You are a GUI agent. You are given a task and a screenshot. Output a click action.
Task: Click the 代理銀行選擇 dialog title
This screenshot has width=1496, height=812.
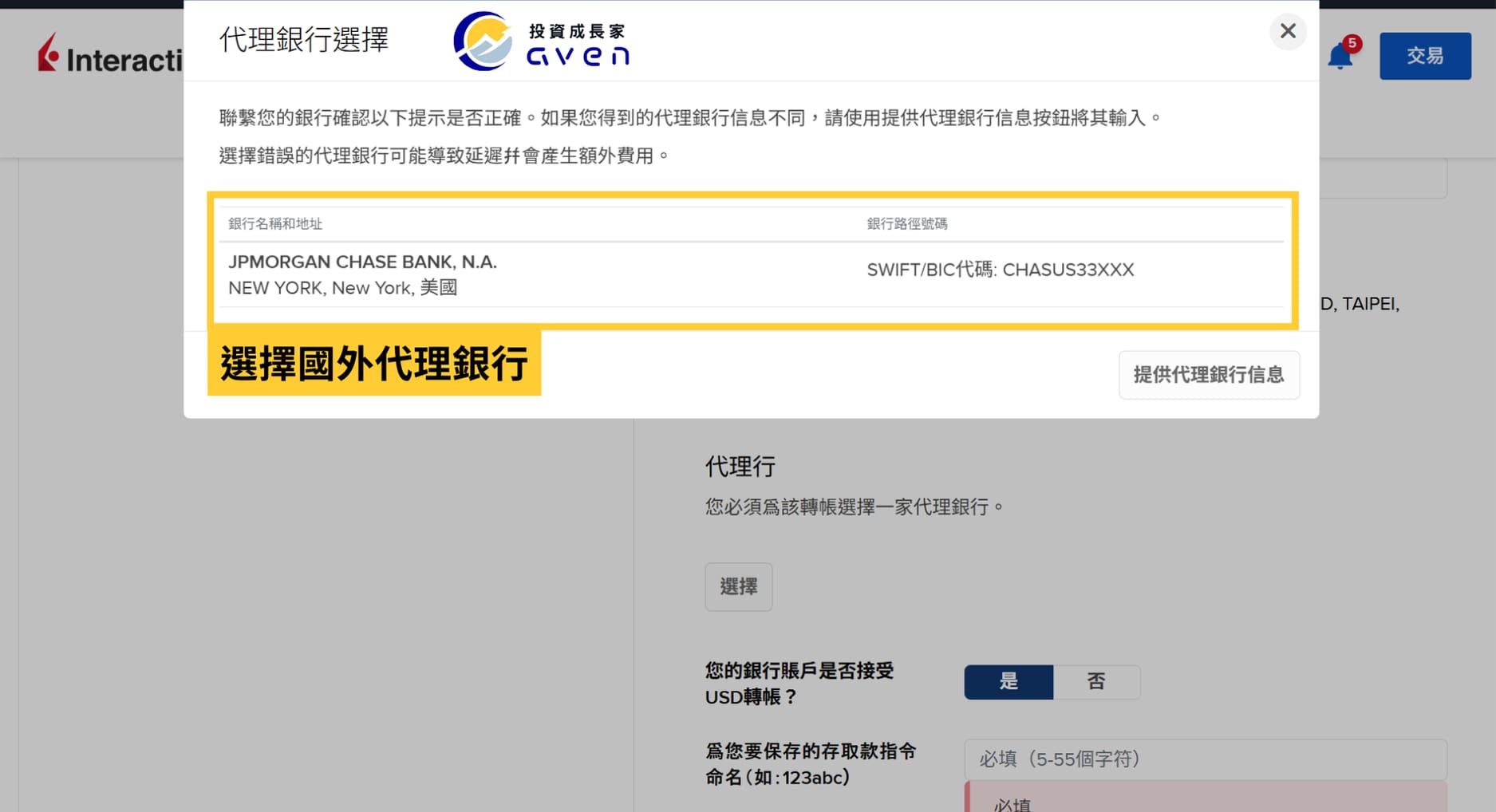pyautogui.click(x=304, y=40)
